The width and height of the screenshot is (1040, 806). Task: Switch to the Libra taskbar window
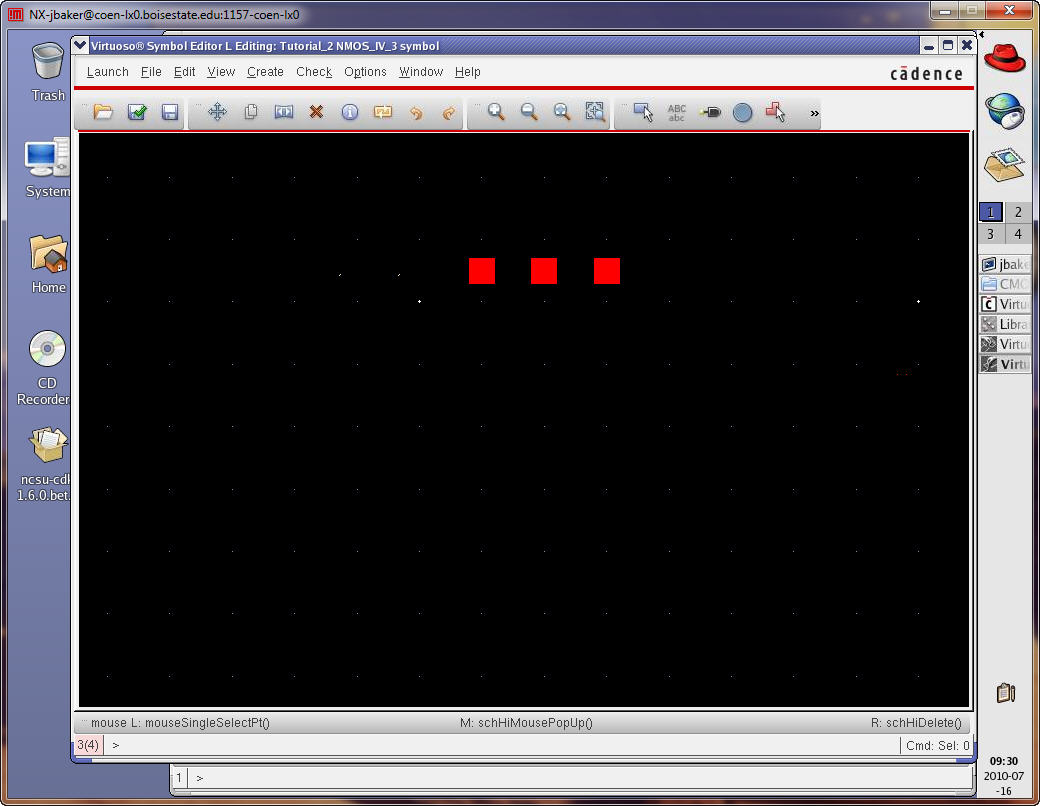coord(1006,324)
